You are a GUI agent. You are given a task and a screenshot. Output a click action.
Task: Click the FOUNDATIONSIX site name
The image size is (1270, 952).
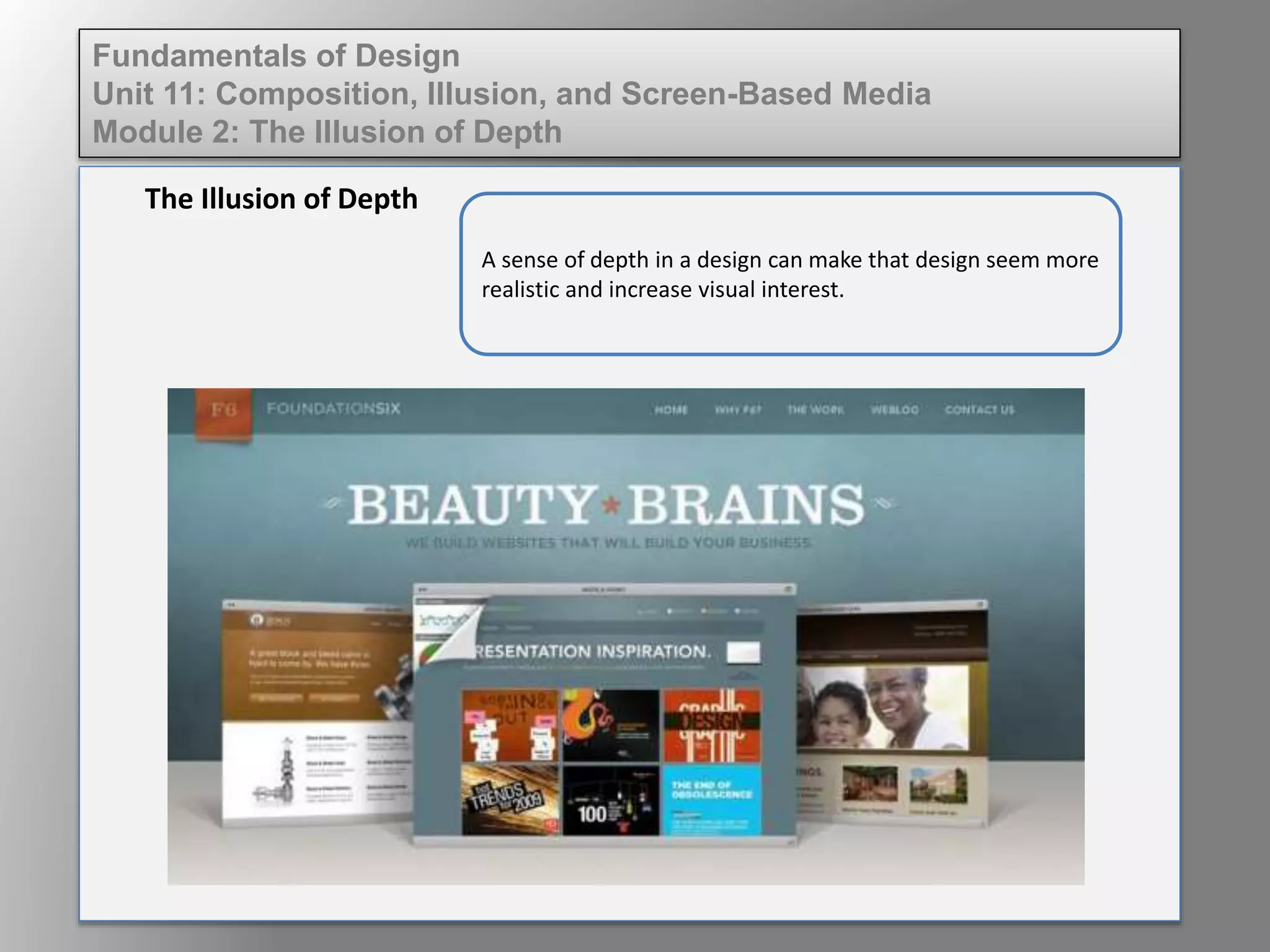(x=334, y=408)
